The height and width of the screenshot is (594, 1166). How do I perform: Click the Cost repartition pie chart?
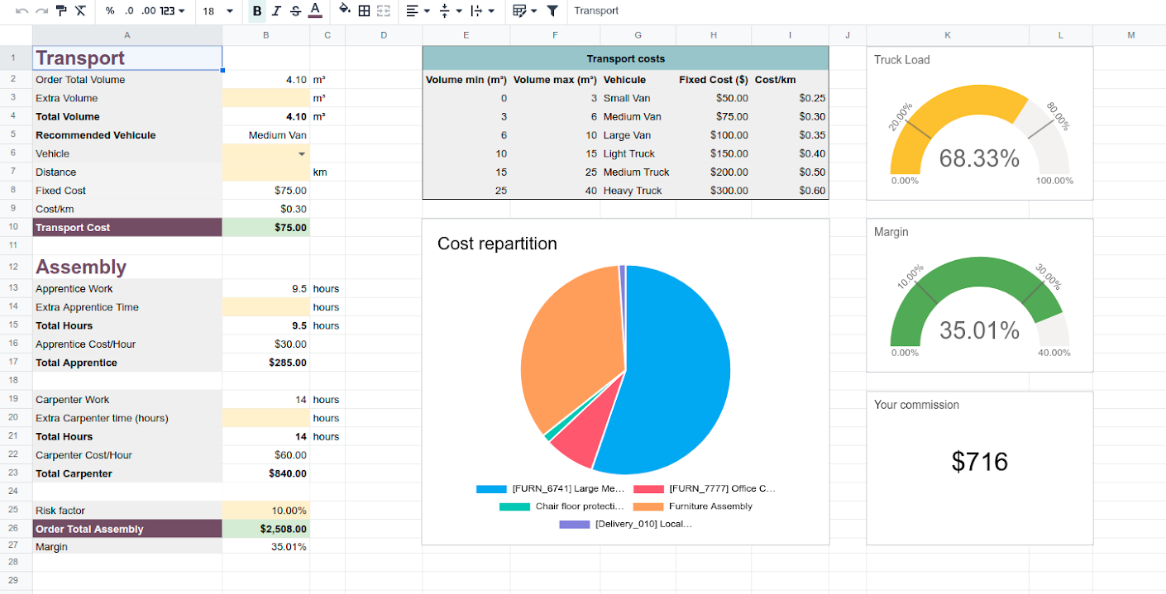[625, 370]
